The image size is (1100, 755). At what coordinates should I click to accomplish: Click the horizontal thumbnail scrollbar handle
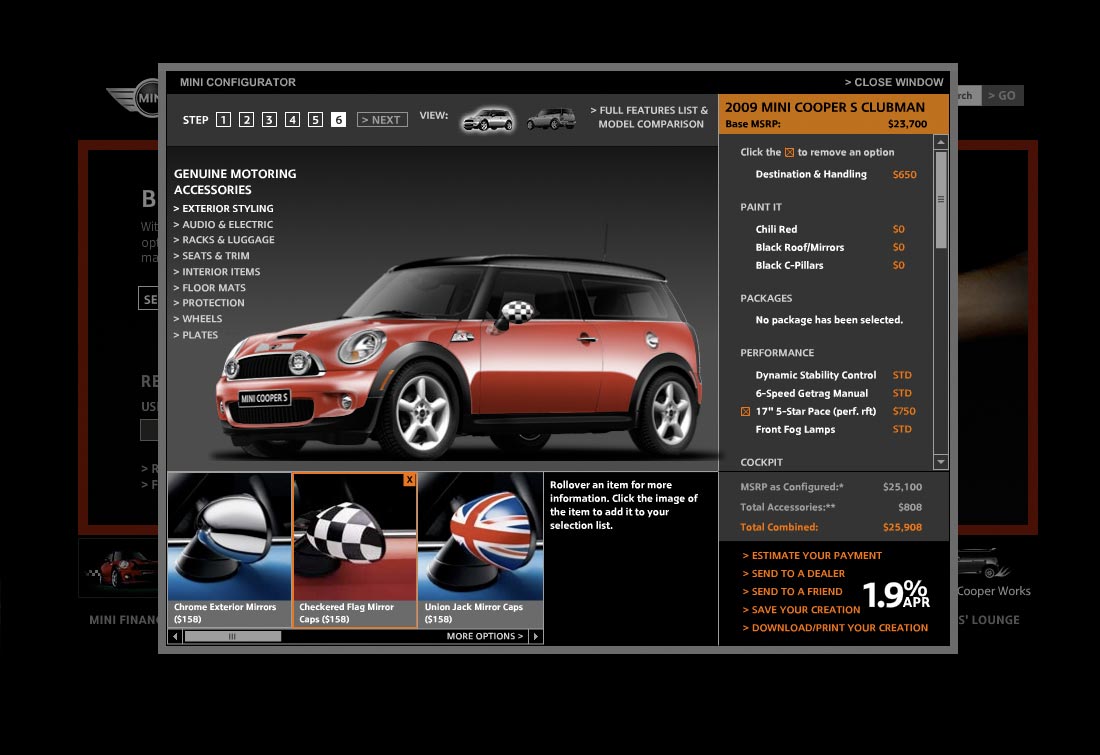pyautogui.click(x=232, y=636)
